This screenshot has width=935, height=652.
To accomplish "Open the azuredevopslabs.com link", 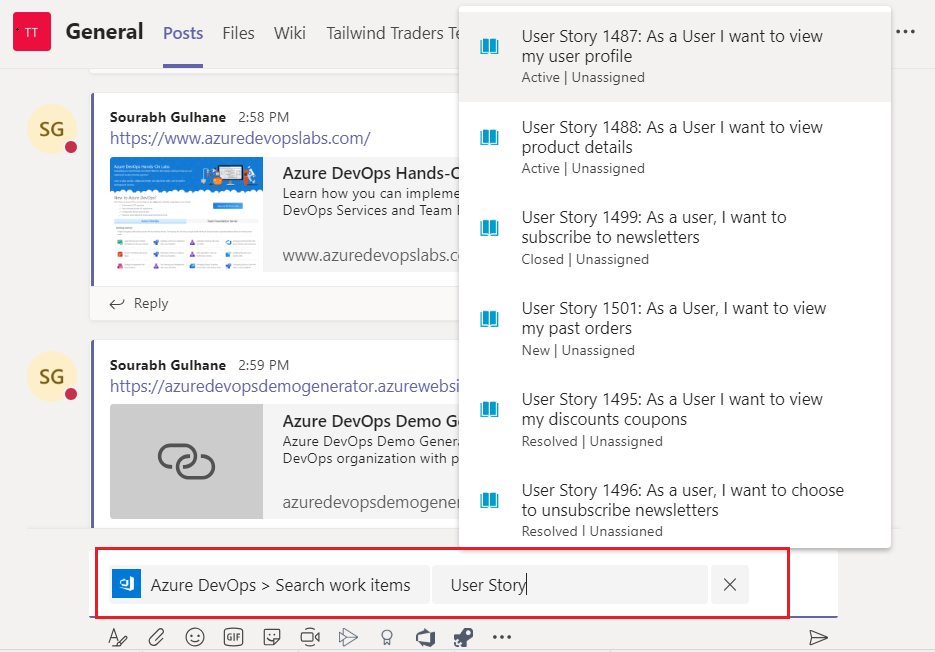I will 240,138.
